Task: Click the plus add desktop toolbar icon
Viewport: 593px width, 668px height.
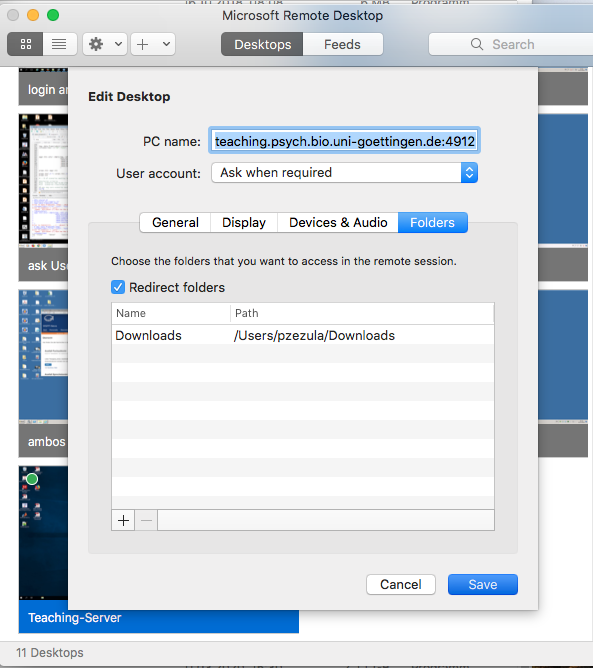Action: (143, 44)
